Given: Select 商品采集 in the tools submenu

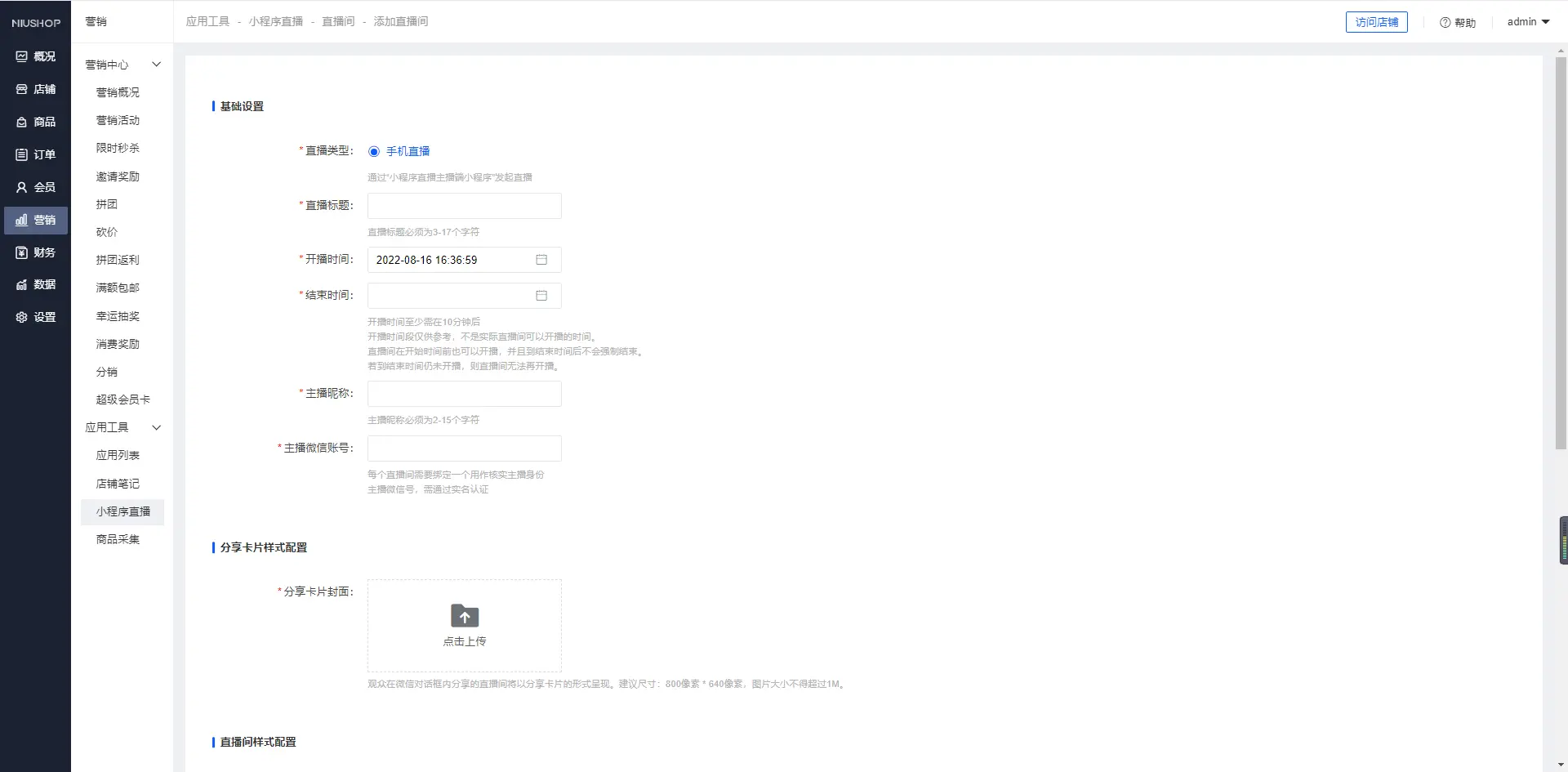Looking at the screenshot, I should [118, 539].
